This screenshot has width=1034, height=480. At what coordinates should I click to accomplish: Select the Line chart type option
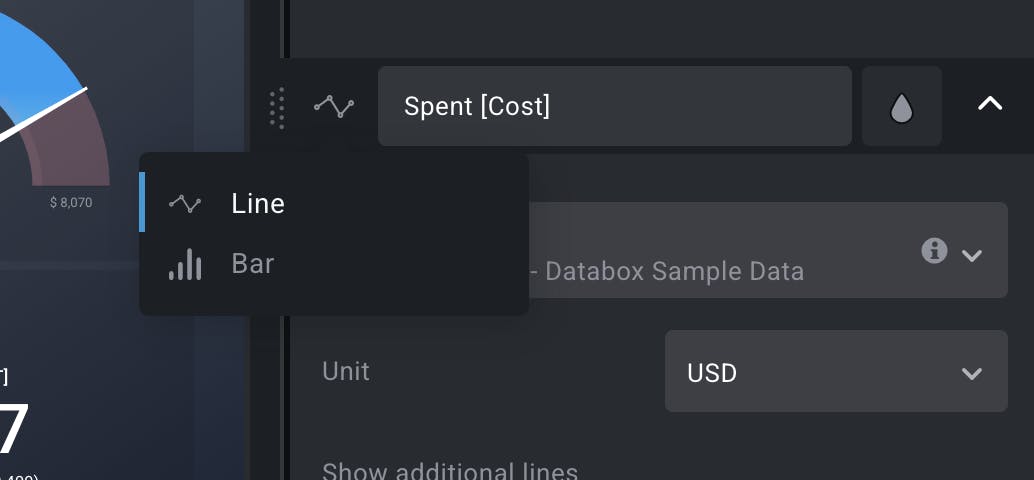click(x=258, y=204)
